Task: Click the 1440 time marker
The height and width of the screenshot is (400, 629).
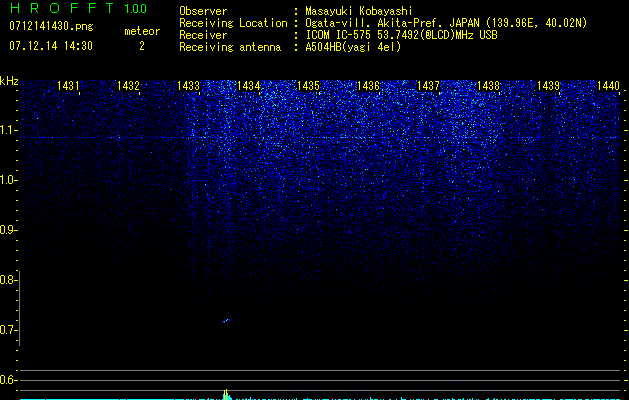Action: click(609, 85)
